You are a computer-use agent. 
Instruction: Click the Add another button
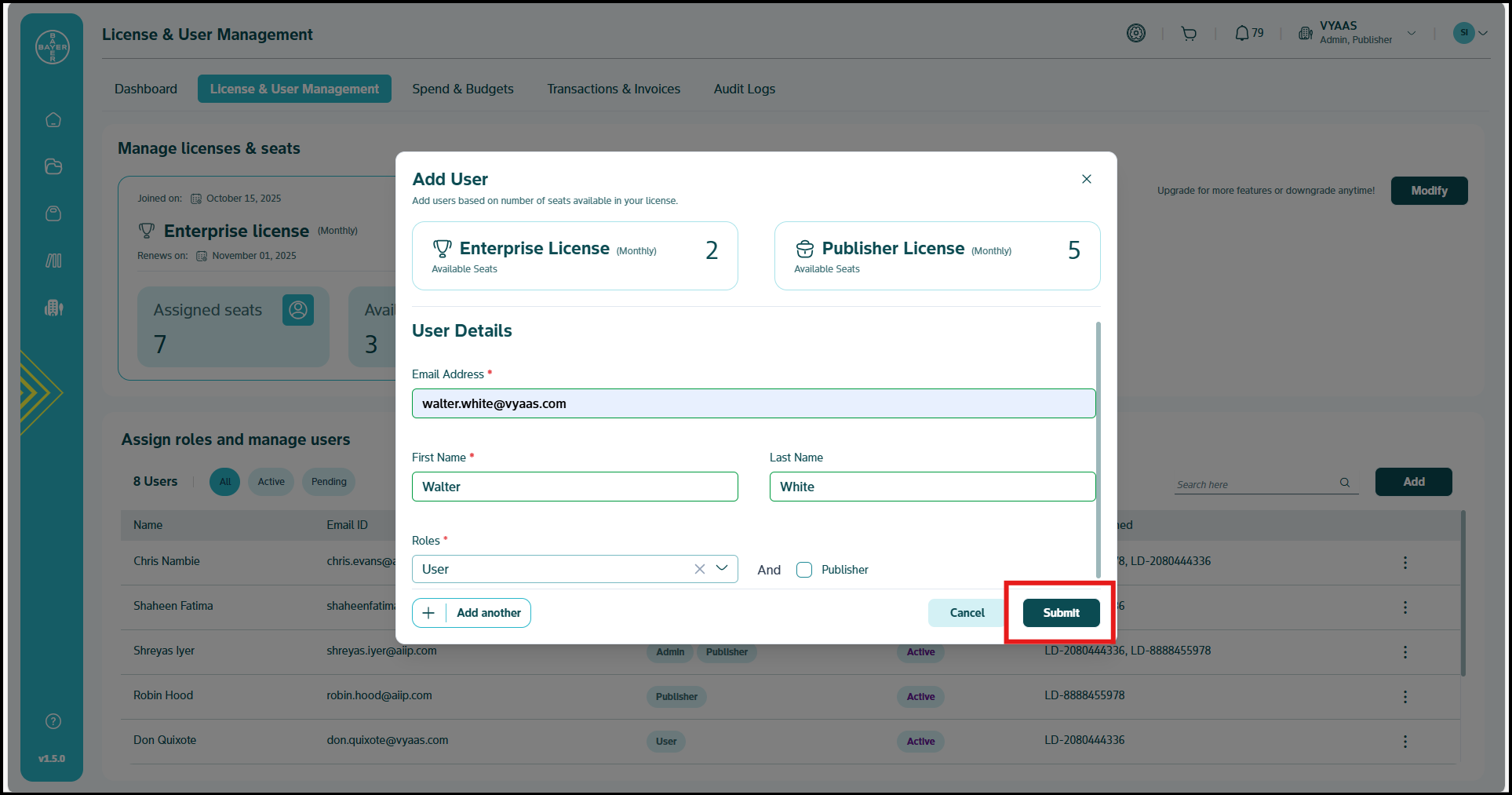tap(472, 613)
